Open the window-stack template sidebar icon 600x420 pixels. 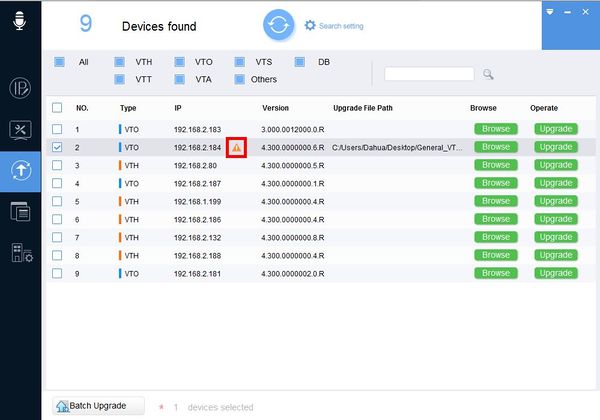tap(20, 212)
